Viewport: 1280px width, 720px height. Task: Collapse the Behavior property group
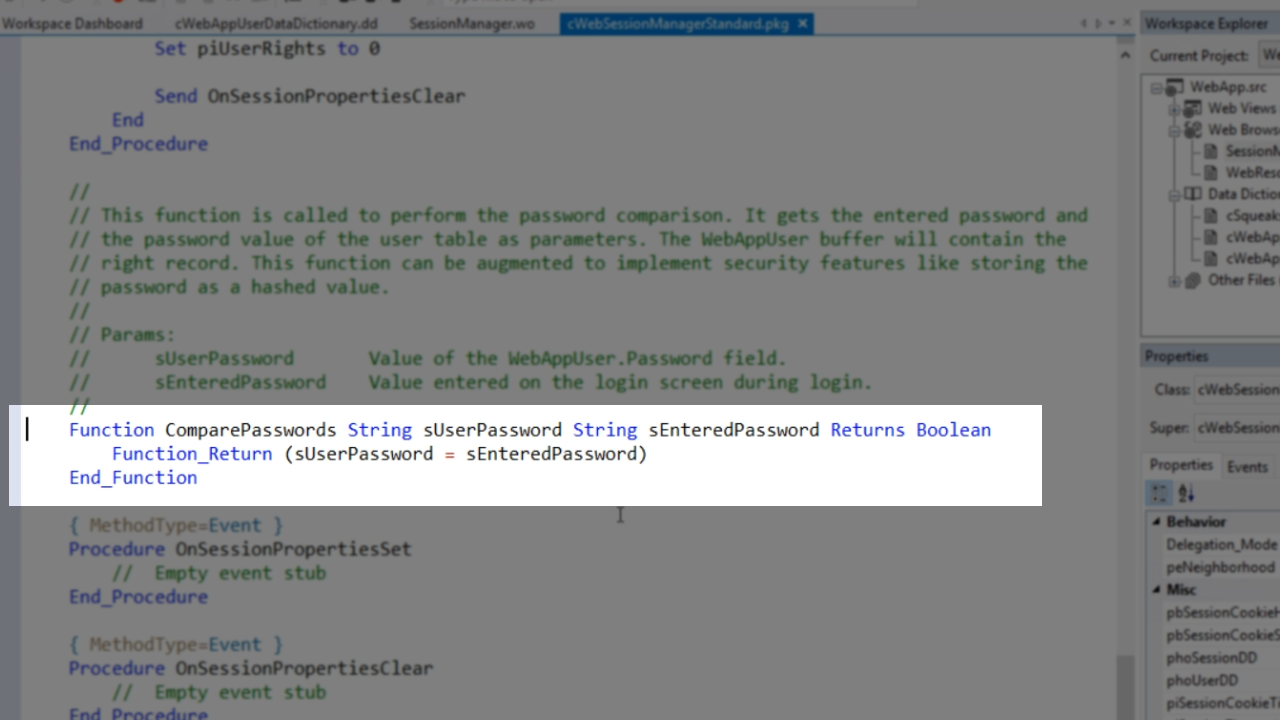(x=1157, y=522)
